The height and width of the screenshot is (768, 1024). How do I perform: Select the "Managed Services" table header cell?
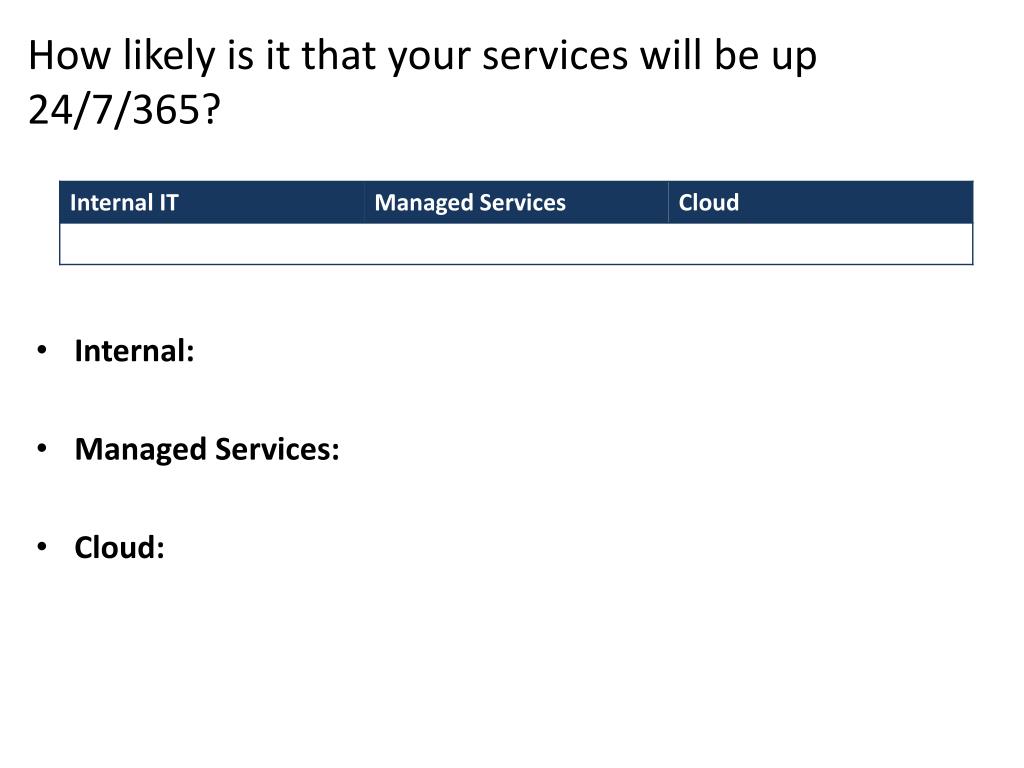click(516, 202)
